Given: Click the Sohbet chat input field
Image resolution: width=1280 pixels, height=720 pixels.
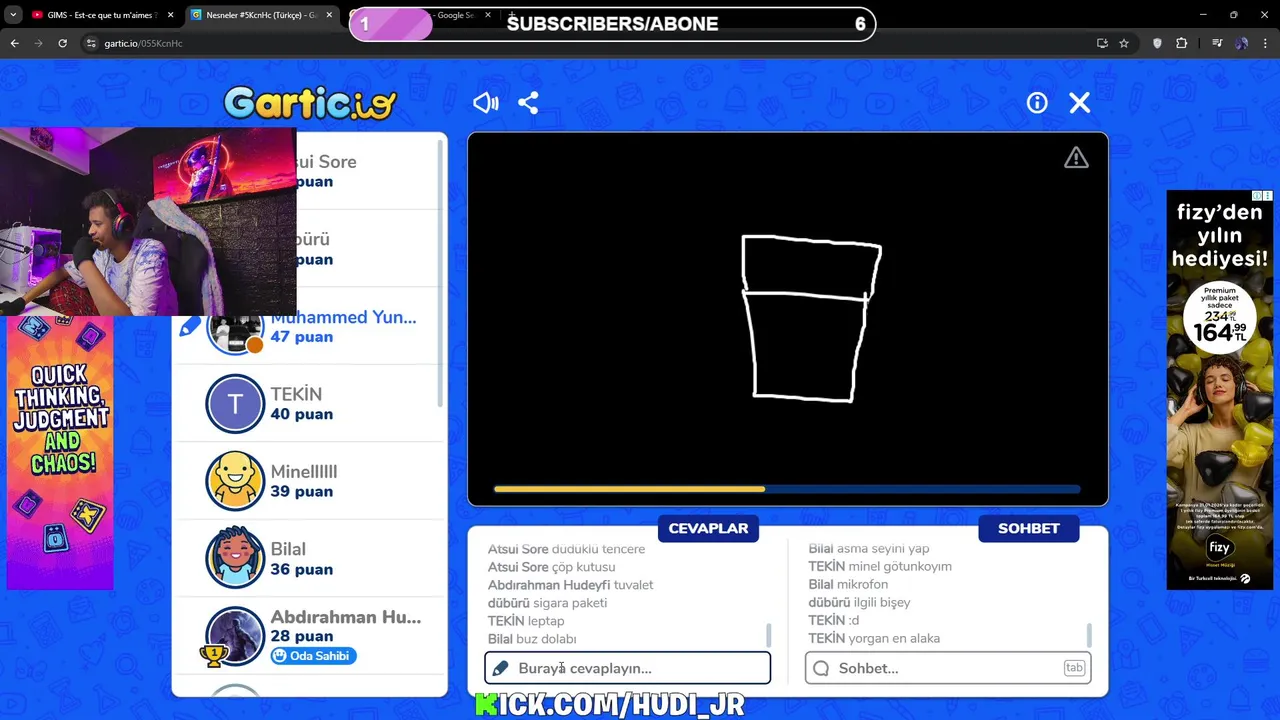Looking at the screenshot, I should click(x=948, y=668).
